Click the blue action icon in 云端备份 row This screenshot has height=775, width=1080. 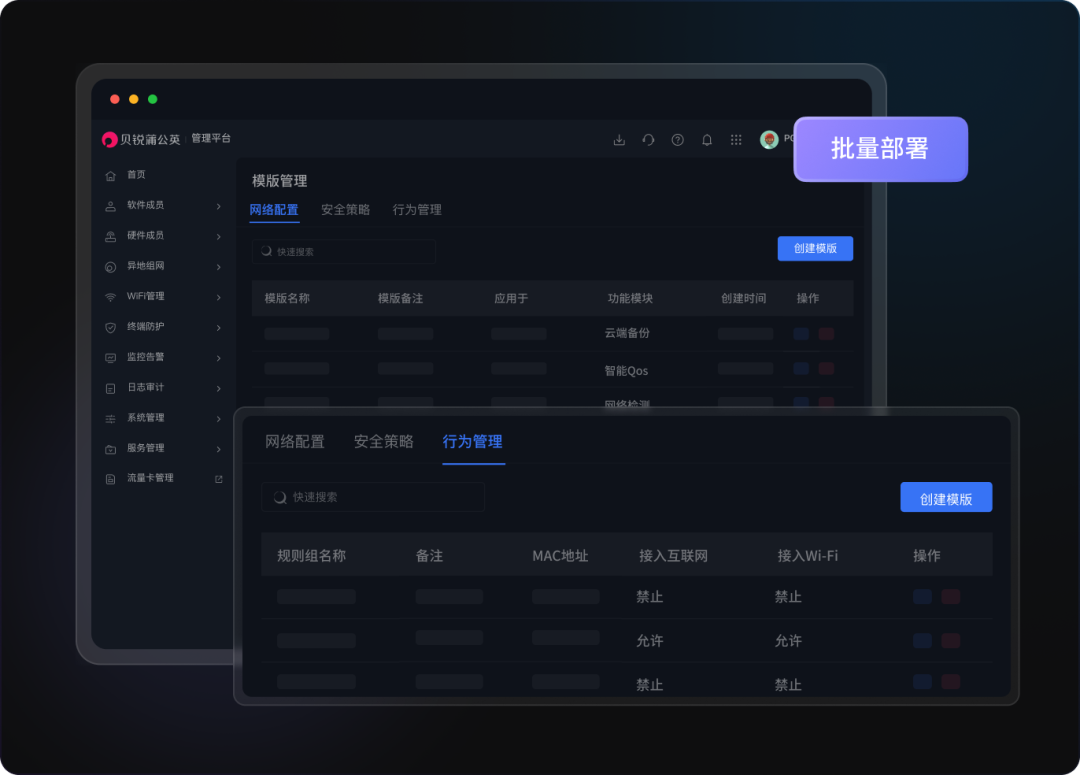pyautogui.click(x=801, y=334)
